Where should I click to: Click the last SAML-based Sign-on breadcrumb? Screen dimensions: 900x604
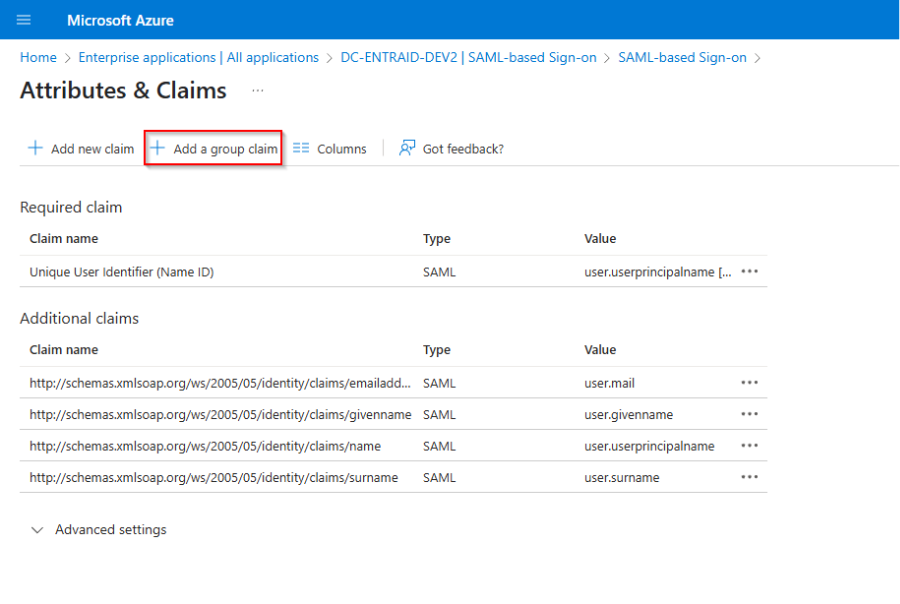click(682, 57)
